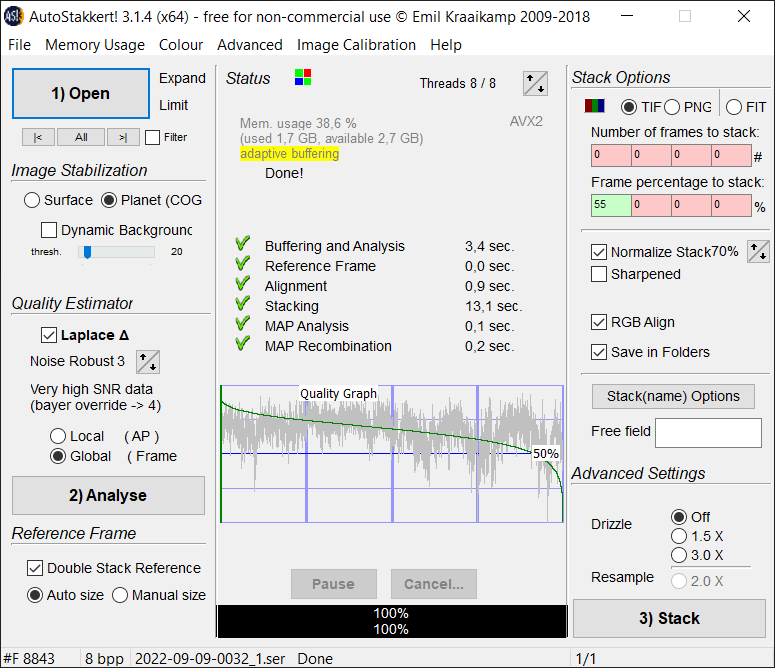Uncheck the RGB Align option

(x=599, y=322)
